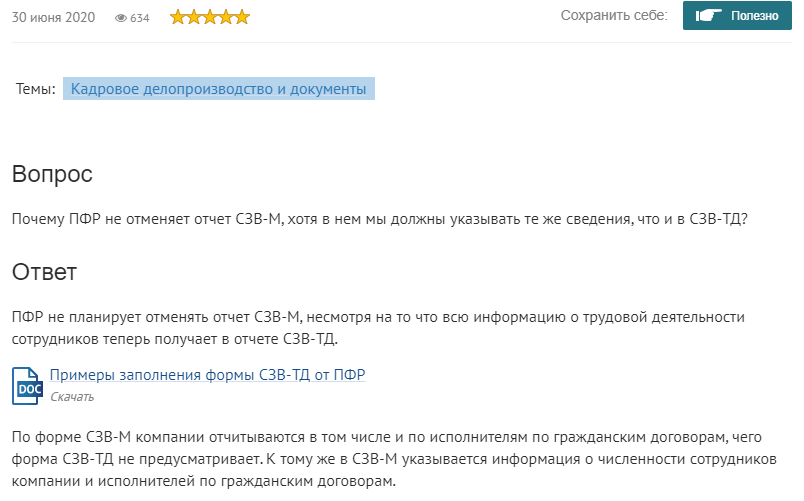This screenshot has height=501, width=804.
Task: Click paragraph starting По форме СЗВ-М
Action: click(394, 459)
